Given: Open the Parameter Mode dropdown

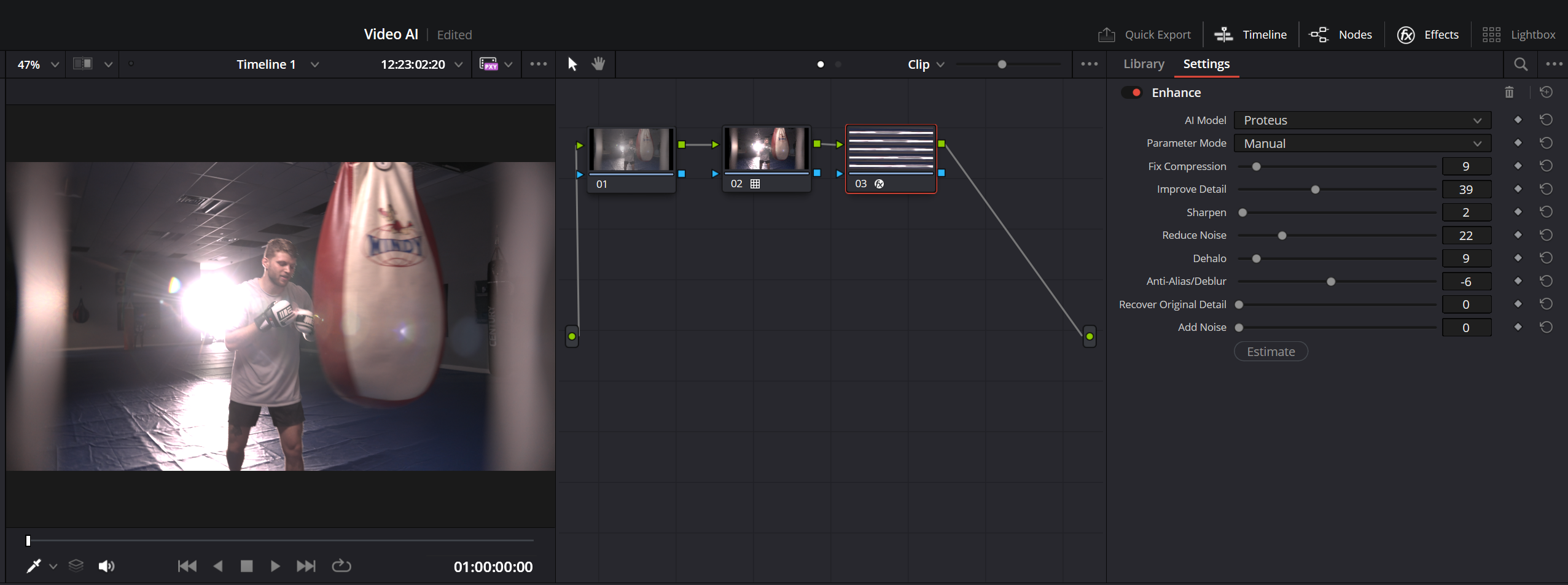Looking at the screenshot, I should (1362, 144).
